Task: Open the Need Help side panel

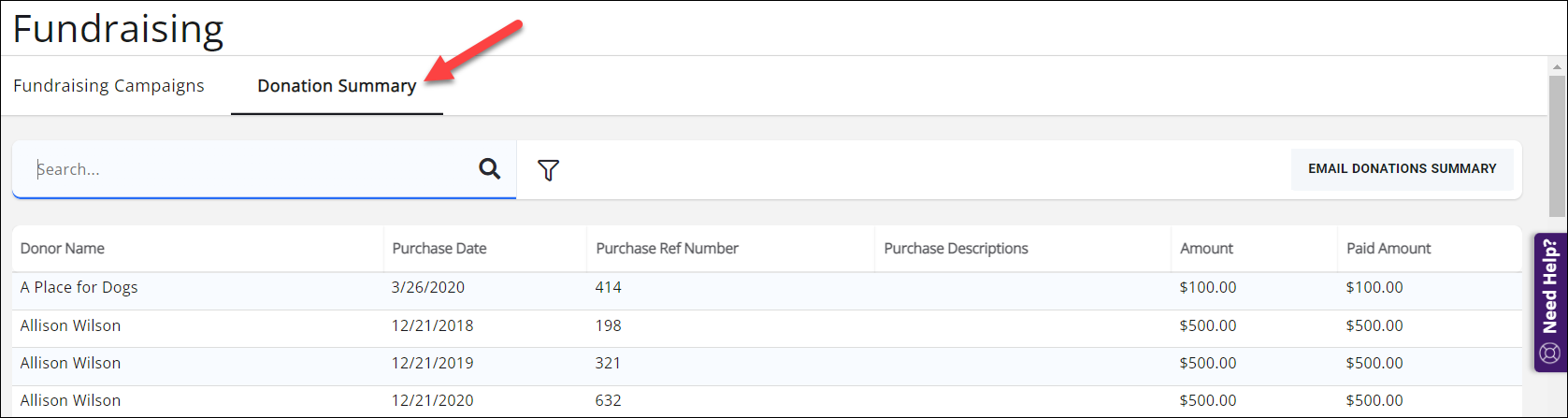Action: click(x=1550, y=286)
